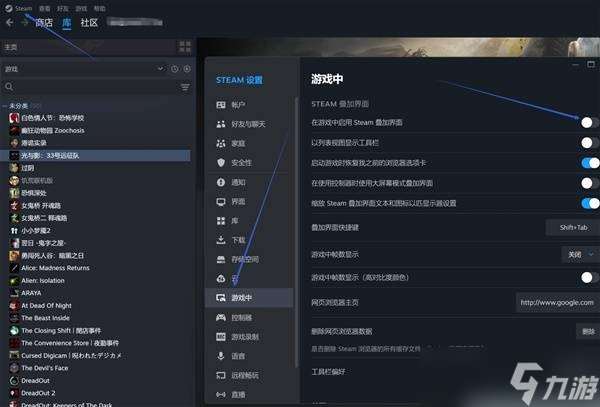Toggle 使用大屏幕模式叠加界面 switch
Viewport: 600px width, 407px height.
tap(589, 183)
